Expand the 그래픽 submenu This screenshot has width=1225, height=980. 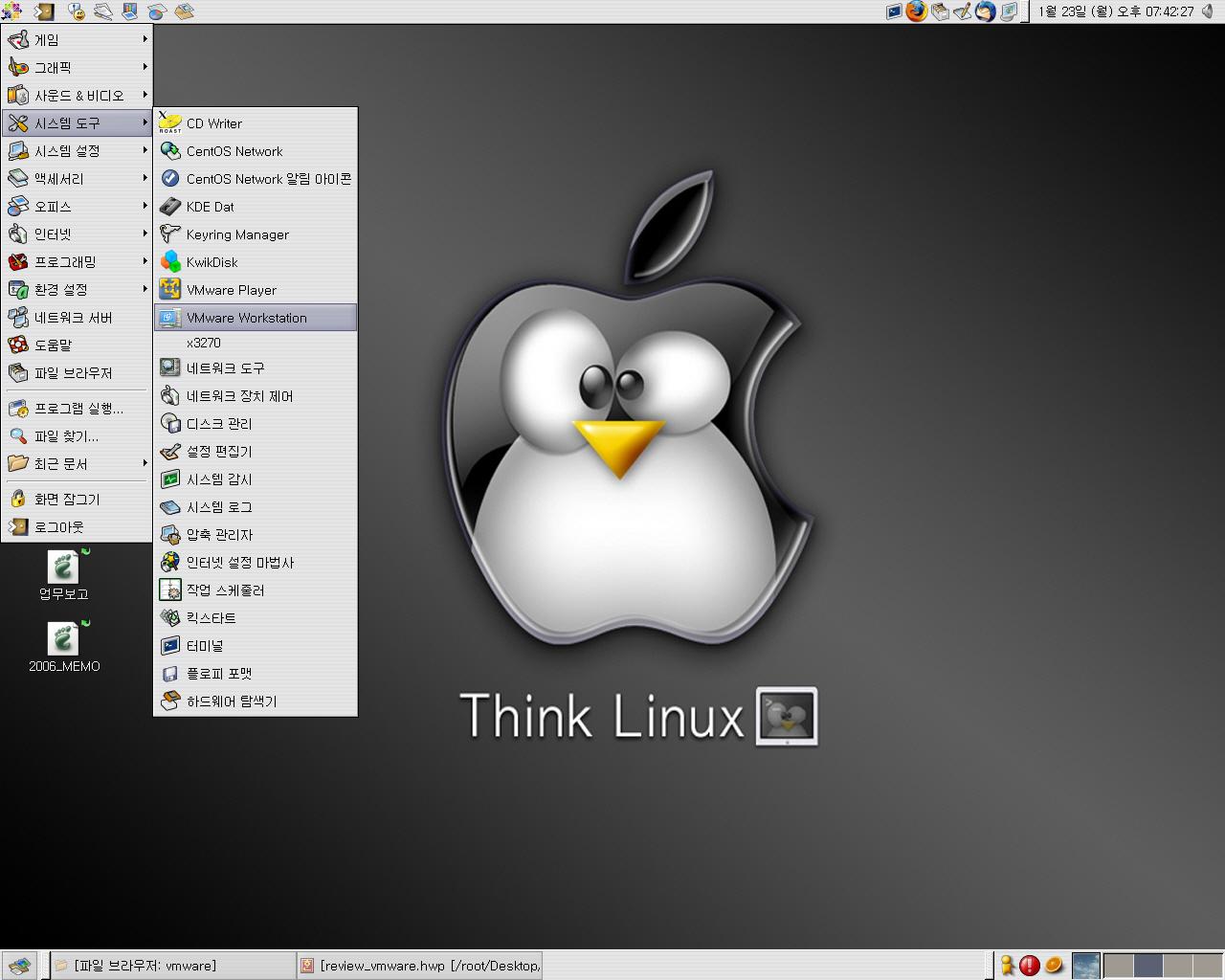(77, 67)
